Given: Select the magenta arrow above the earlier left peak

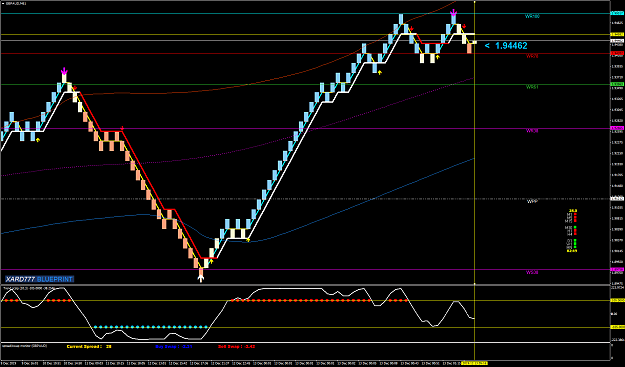Looking at the screenshot, I should (x=64, y=72).
